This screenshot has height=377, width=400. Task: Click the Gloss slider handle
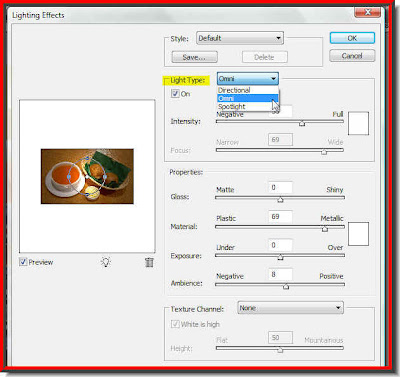[x=280, y=199]
